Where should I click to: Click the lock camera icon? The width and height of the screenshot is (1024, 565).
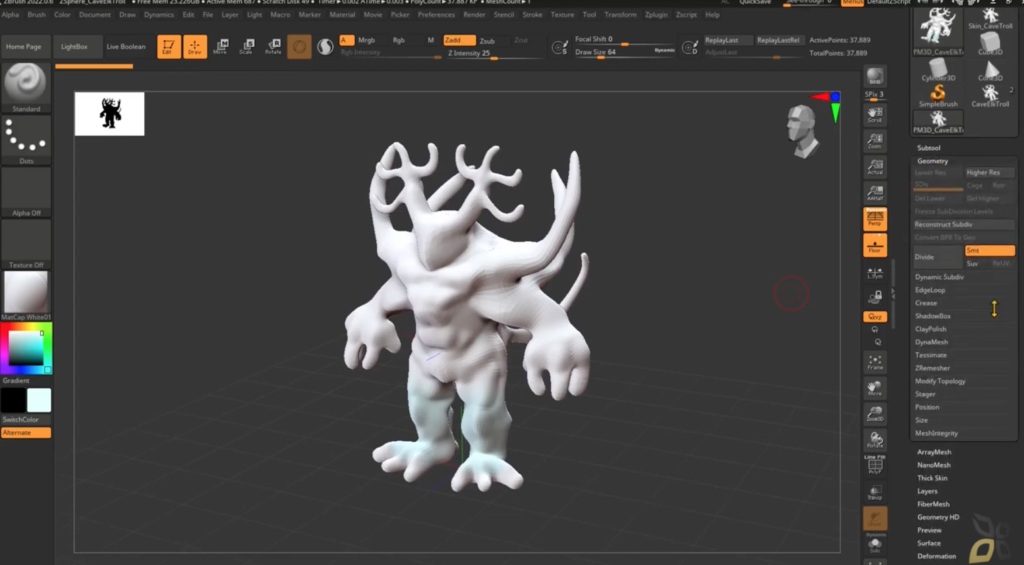pos(874,298)
